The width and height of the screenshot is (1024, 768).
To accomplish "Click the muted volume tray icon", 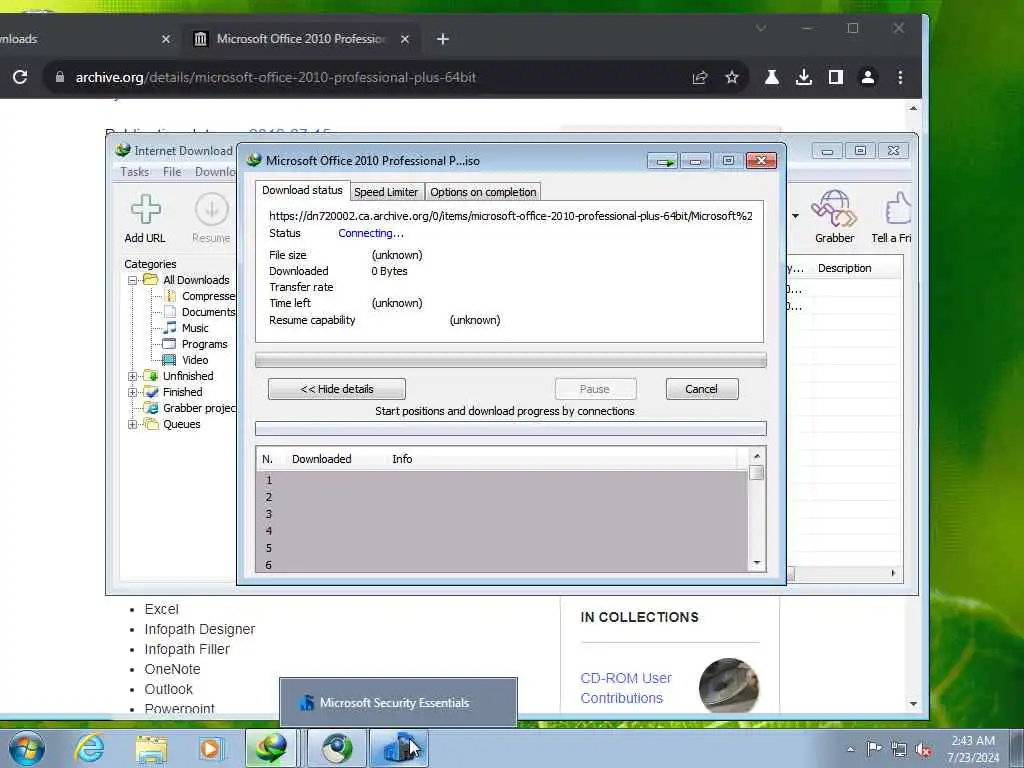I will point(923,750).
